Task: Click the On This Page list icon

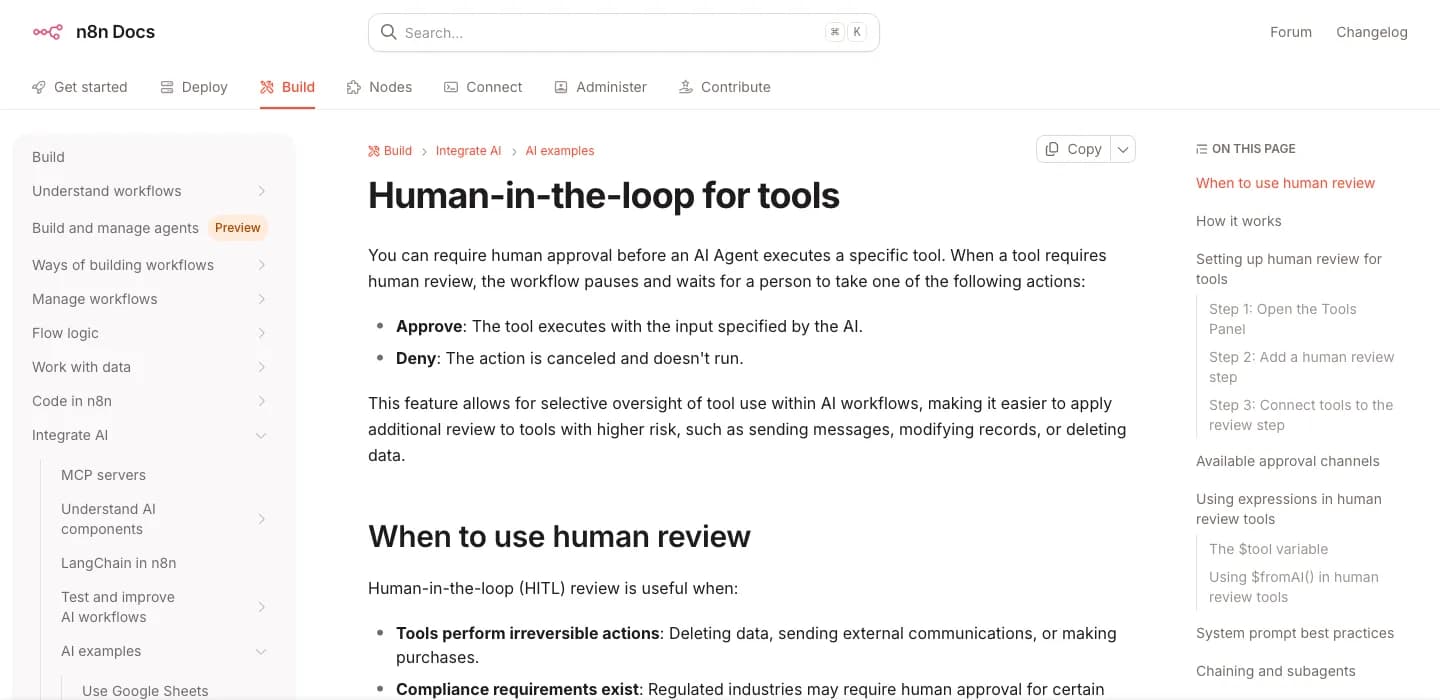Action: coord(1201,149)
